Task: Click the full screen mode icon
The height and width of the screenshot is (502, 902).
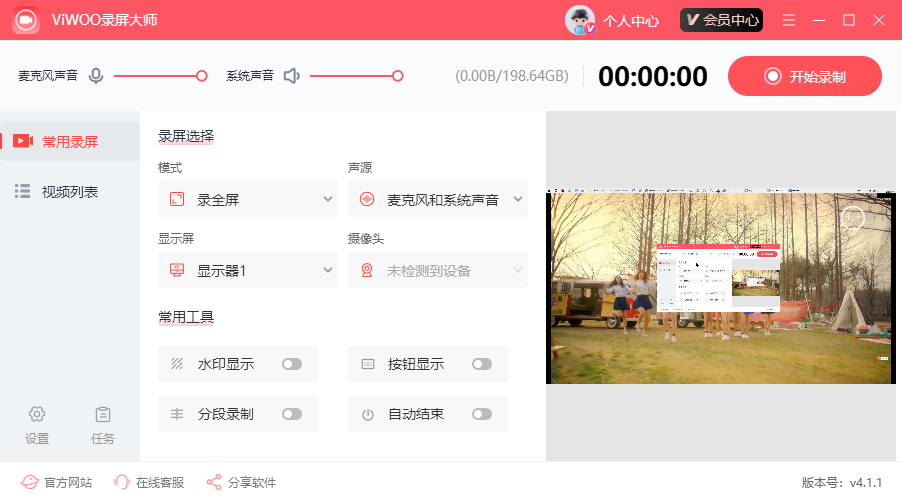Action: pos(177,199)
